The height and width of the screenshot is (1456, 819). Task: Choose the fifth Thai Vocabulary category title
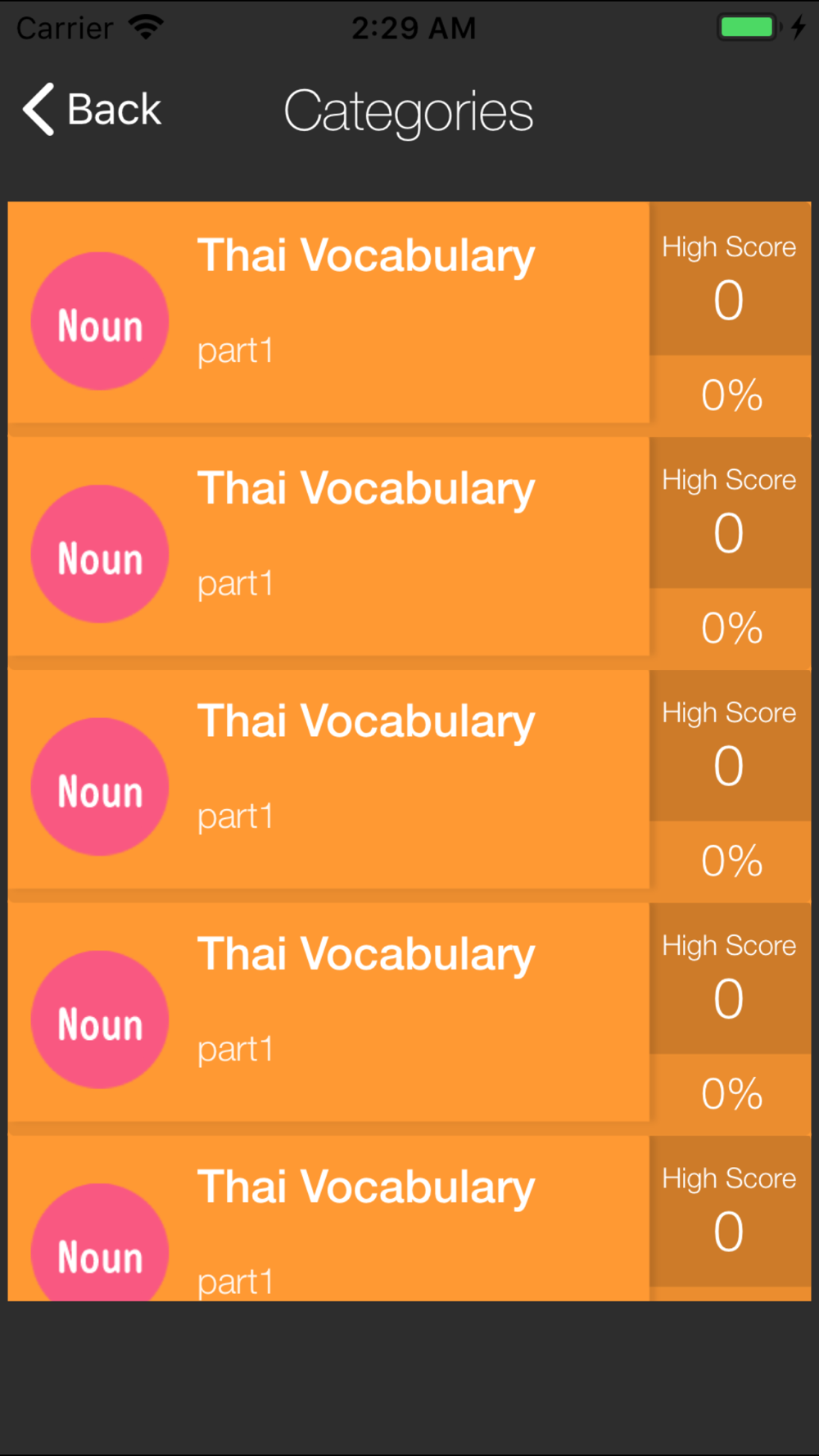coord(366,1188)
